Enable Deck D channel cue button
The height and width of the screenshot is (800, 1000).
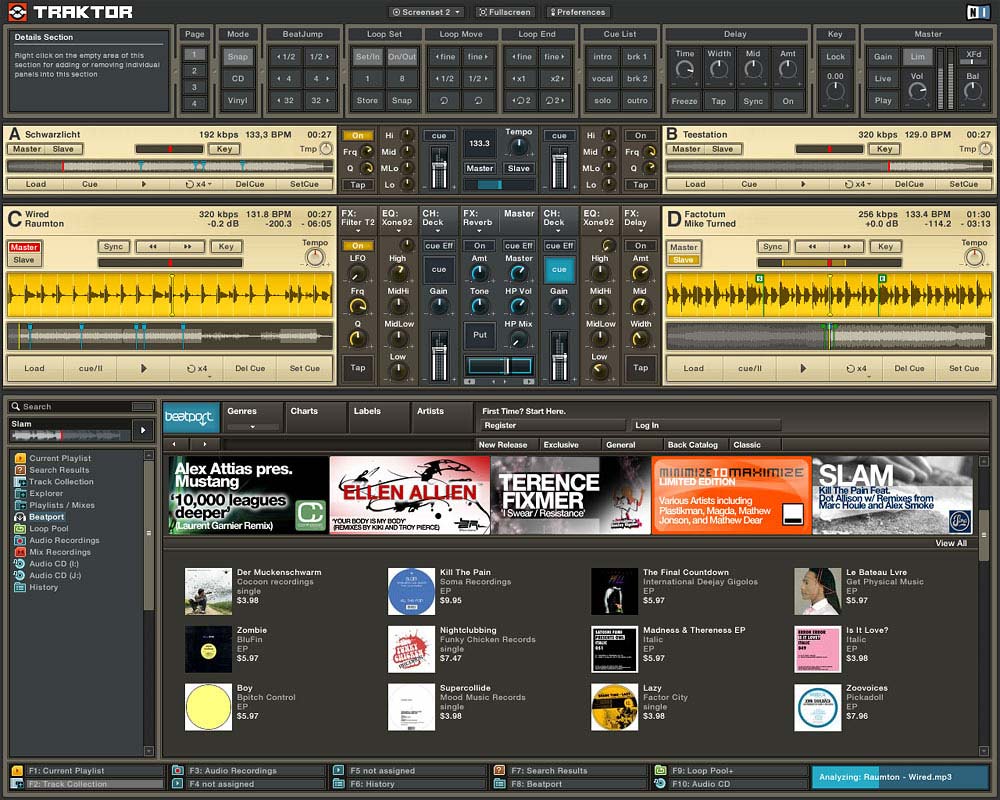[x=559, y=269]
